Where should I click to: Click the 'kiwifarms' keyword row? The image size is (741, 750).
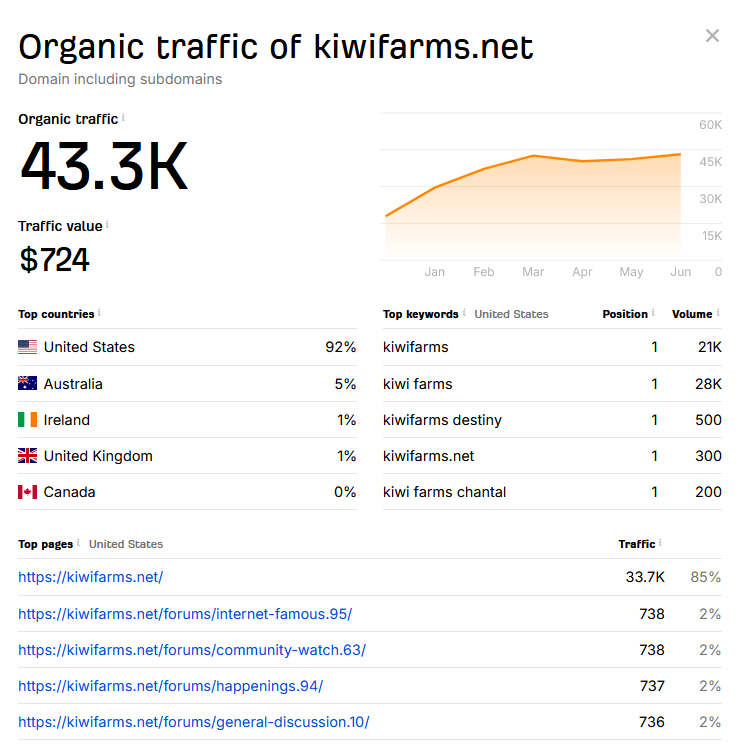click(x=552, y=347)
